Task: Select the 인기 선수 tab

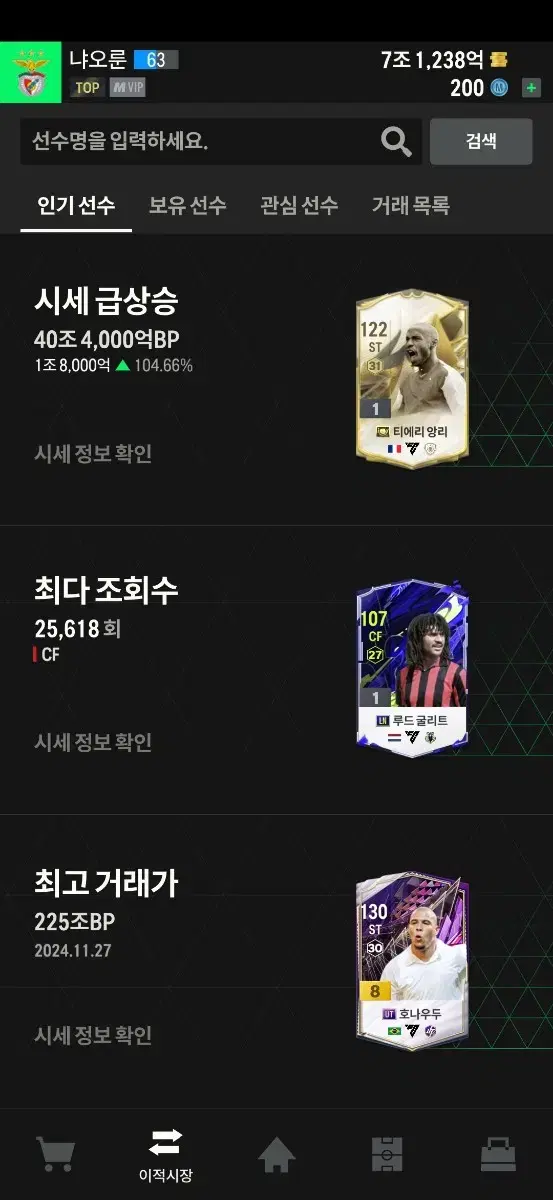Action: point(76,205)
